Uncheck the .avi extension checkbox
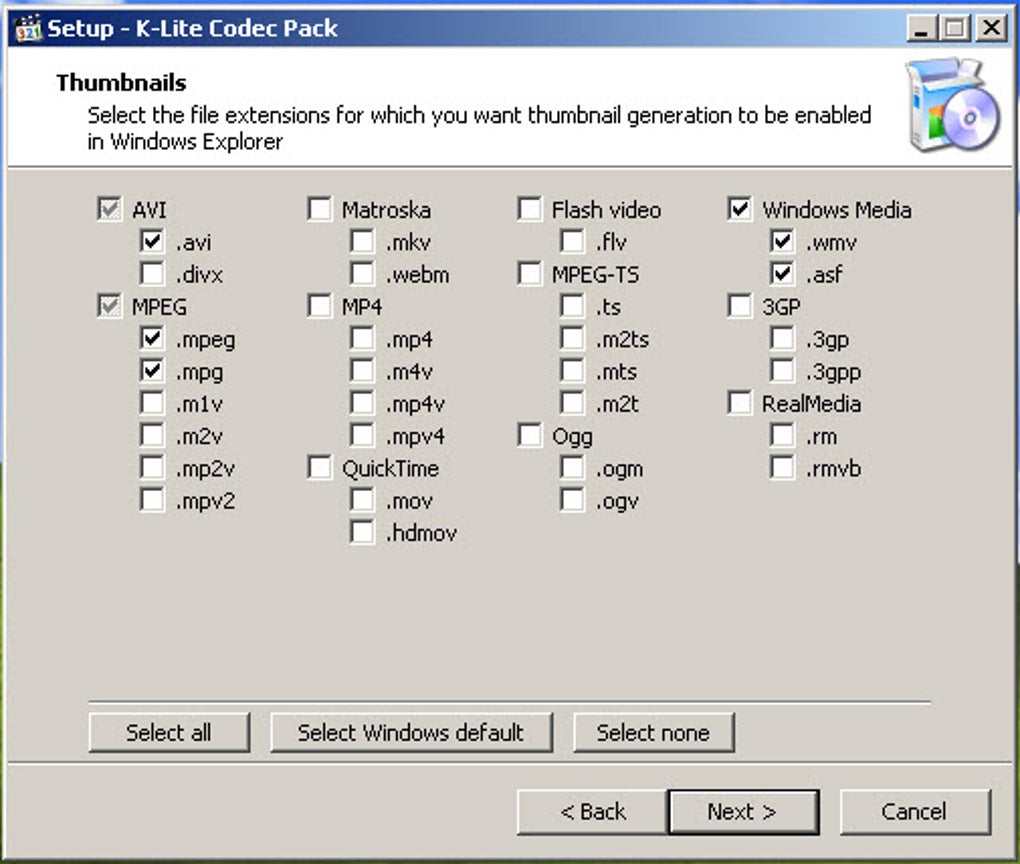The width and height of the screenshot is (1020, 864). pos(152,242)
